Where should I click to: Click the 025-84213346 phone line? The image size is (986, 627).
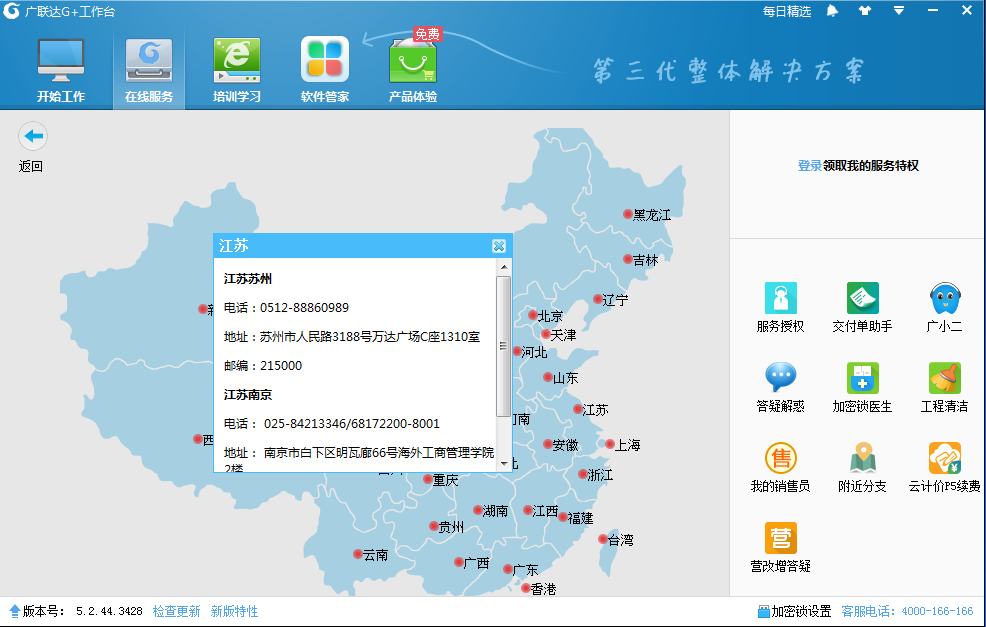coord(332,423)
